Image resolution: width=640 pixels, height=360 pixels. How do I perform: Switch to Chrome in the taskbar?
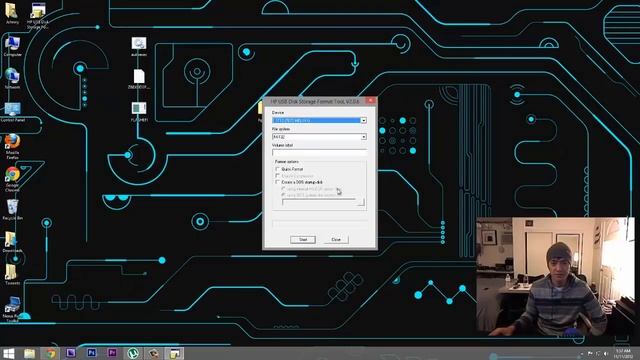click(50, 353)
